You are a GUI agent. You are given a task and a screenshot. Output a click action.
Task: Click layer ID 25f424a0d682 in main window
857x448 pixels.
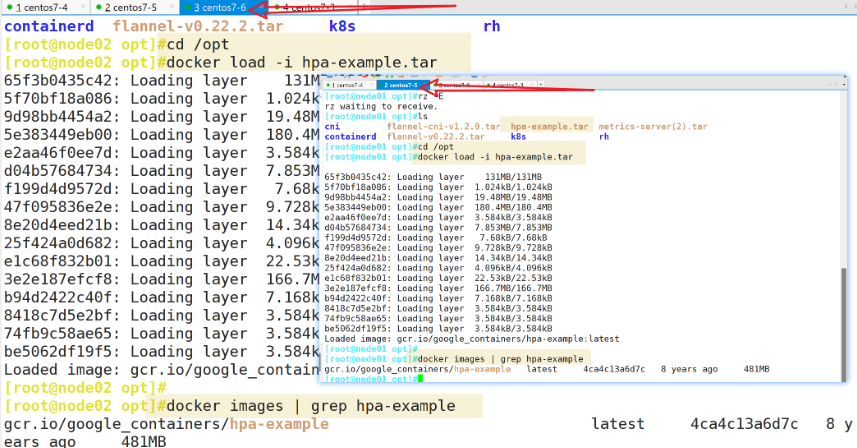pos(57,243)
